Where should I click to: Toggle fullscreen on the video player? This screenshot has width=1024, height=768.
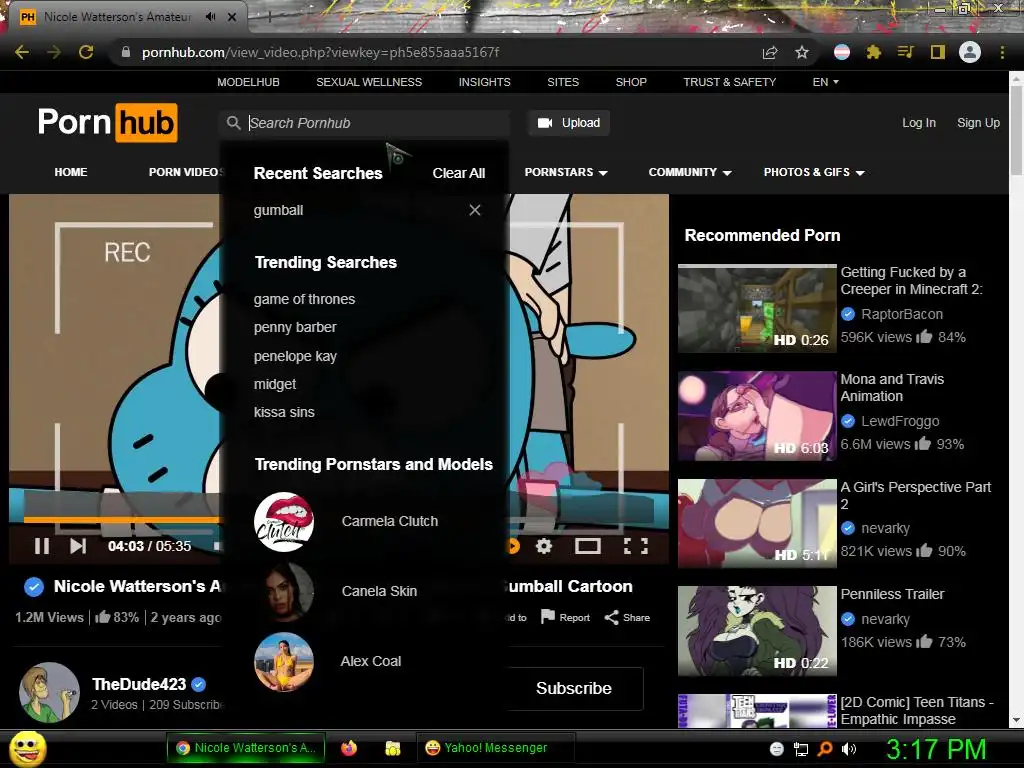pos(635,546)
